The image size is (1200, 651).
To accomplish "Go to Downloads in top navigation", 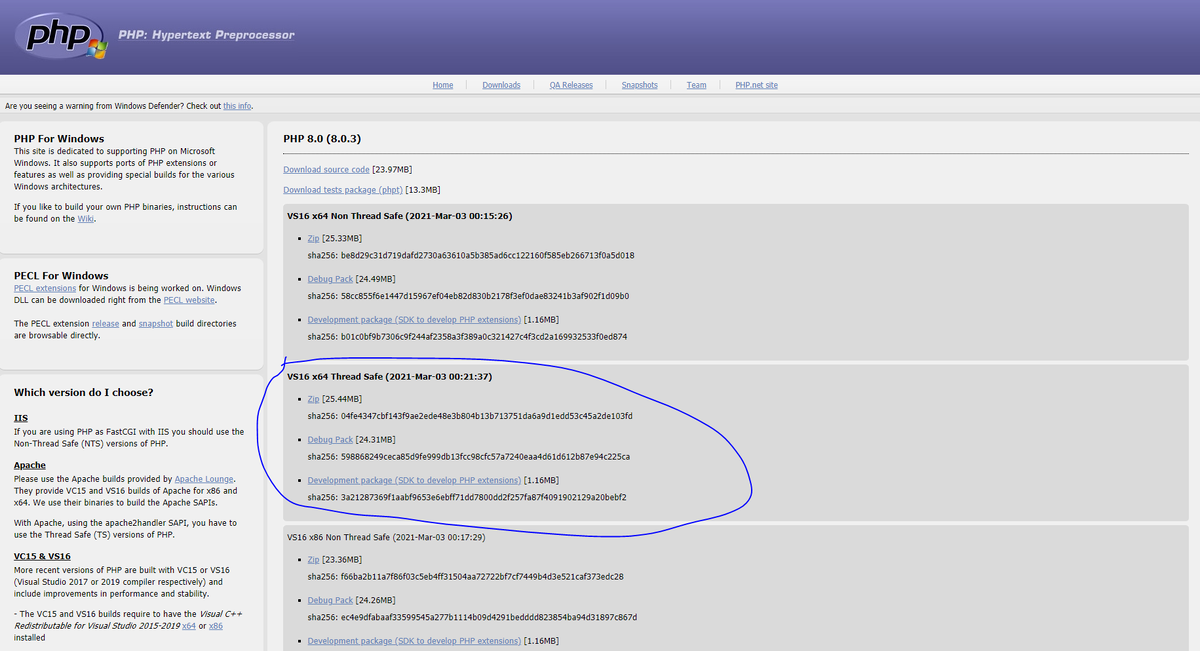I will tap(501, 85).
